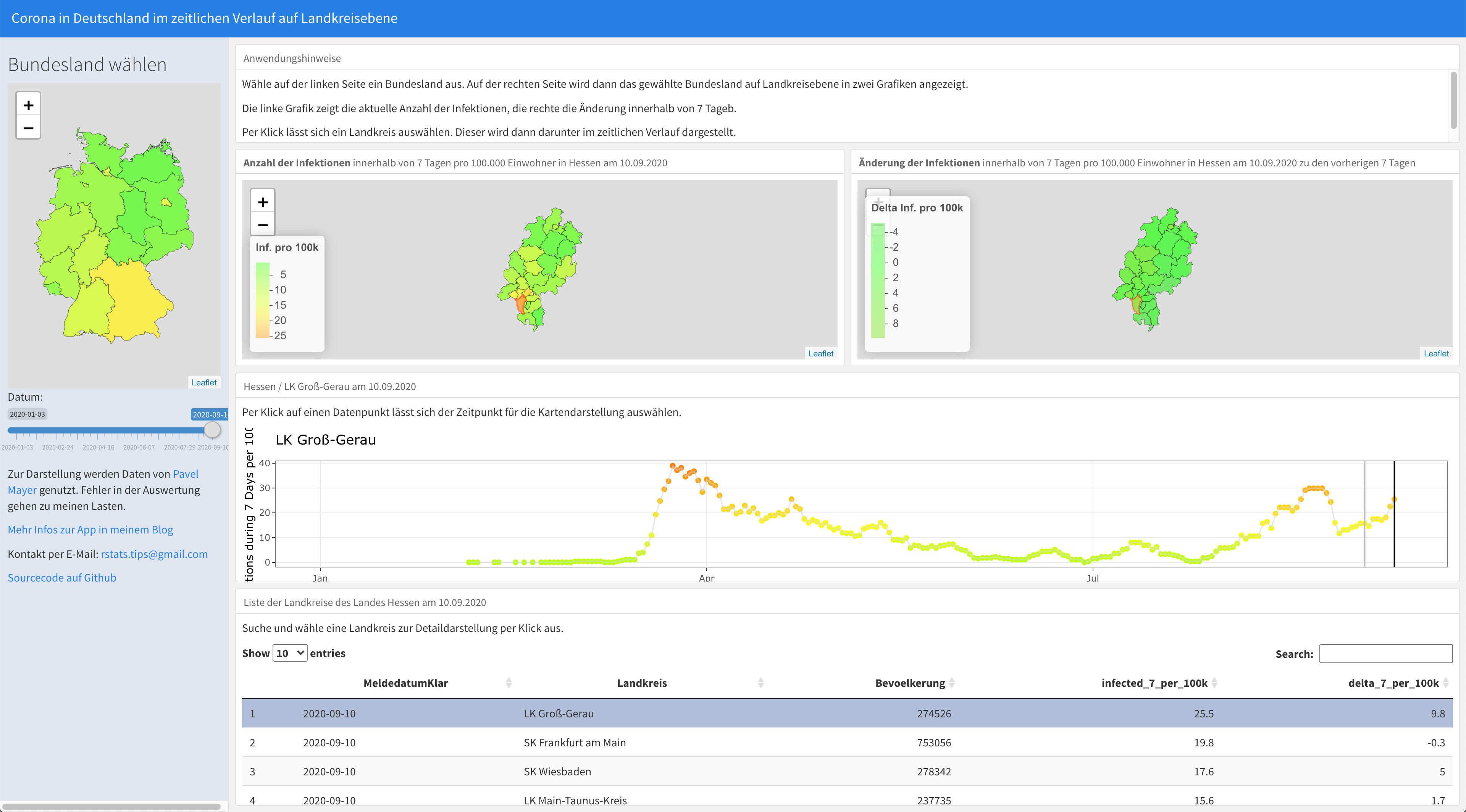Open the Show entries count dropdown
1466x812 pixels.
[x=290, y=653]
